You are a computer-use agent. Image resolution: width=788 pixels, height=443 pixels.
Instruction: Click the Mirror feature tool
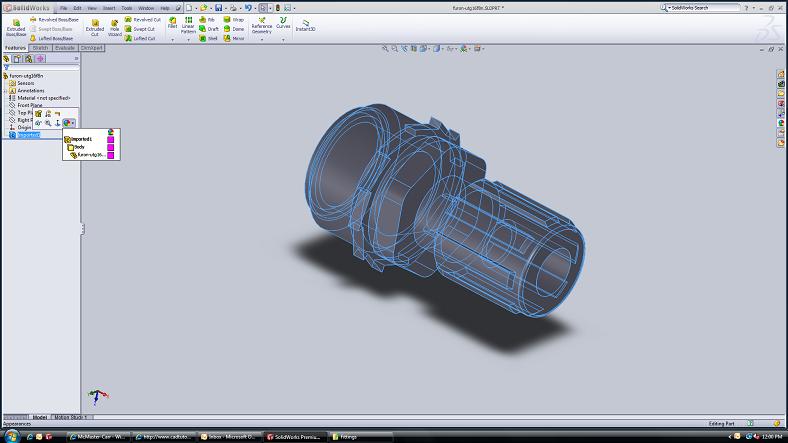tap(233, 38)
